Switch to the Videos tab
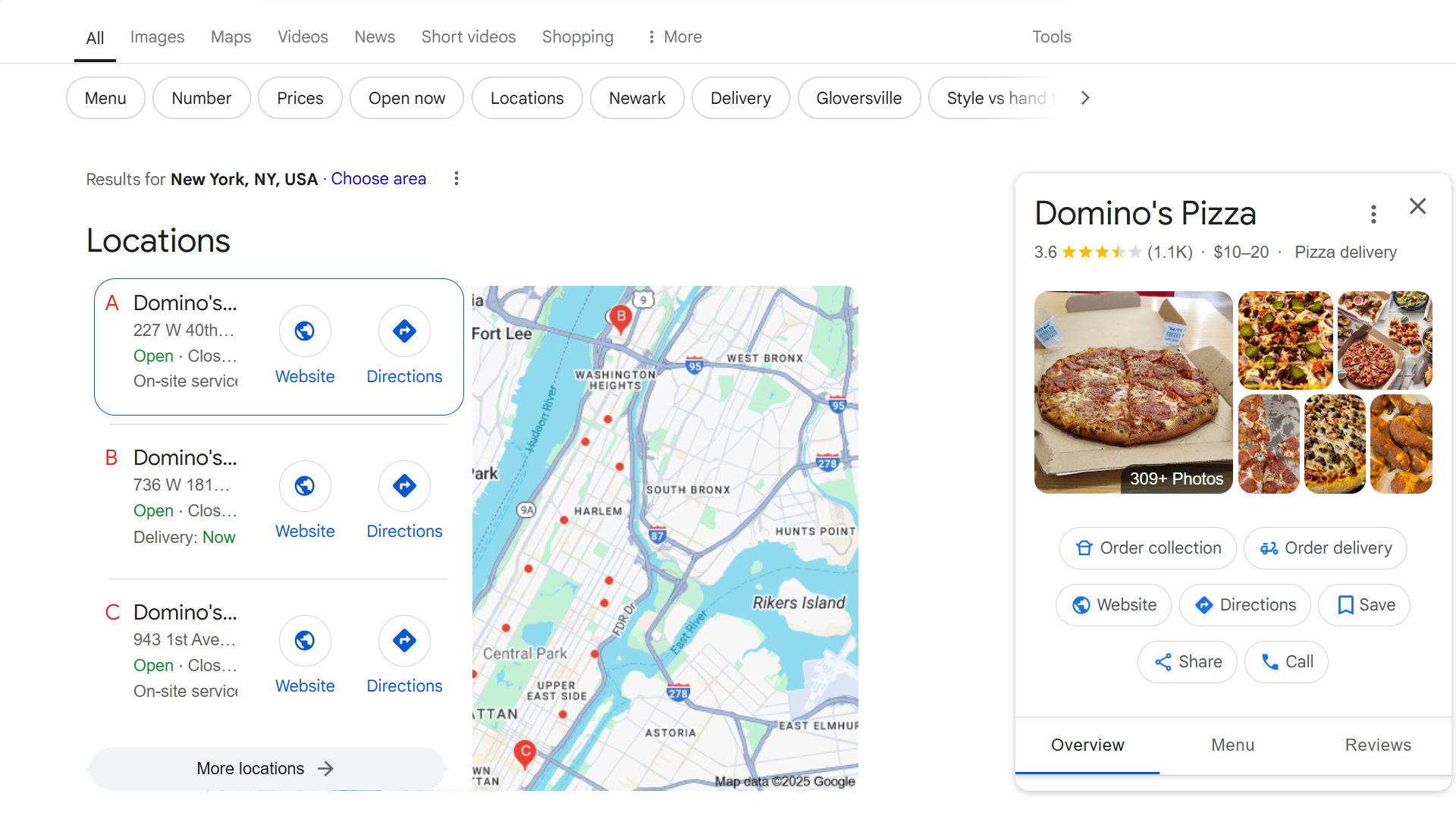The width and height of the screenshot is (1456, 819). pos(303,37)
